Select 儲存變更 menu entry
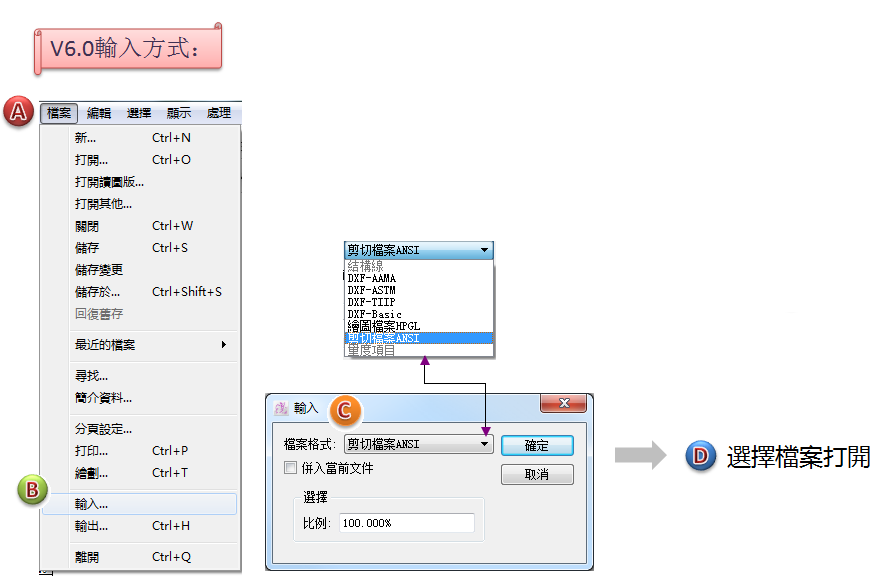Screen dimensions: 880x584 coord(140,270)
